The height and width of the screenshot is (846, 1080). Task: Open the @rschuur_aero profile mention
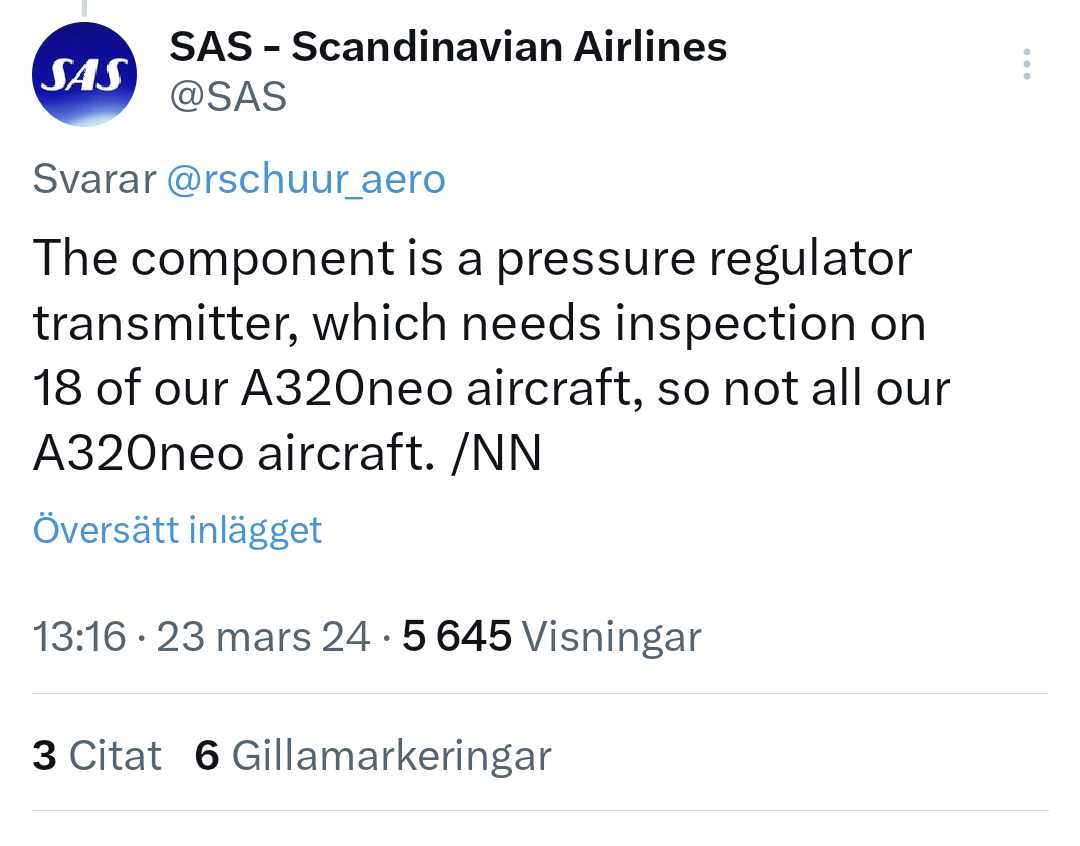pyautogui.click(x=305, y=179)
